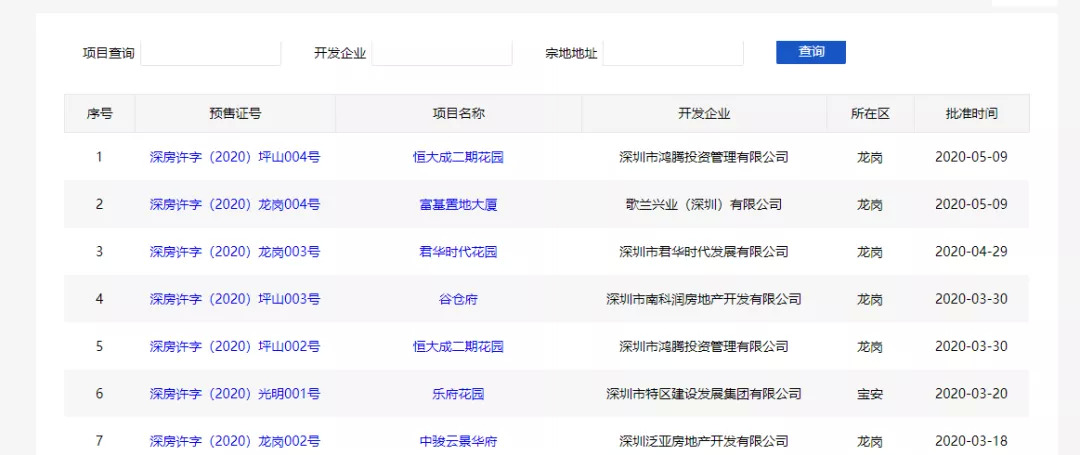Click the 序号 column header
1080x455 pixels.
(100, 114)
